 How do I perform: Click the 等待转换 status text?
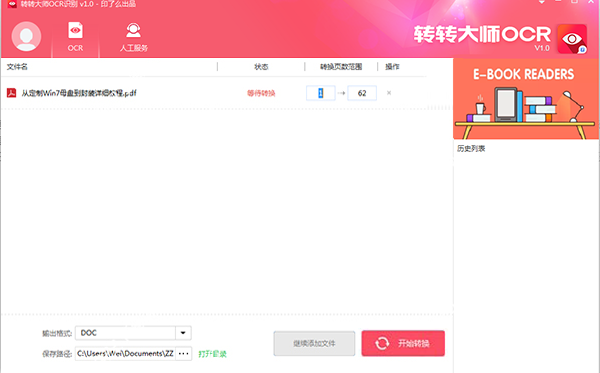pyautogui.click(x=261, y=93)
